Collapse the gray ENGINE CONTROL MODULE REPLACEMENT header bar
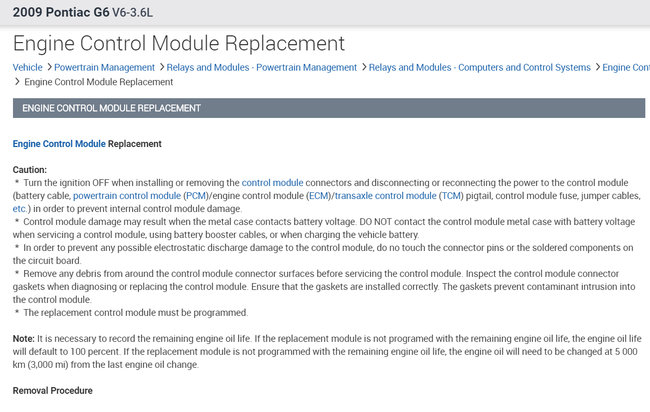This screenshot has width=650, height=412. point(324,108)
